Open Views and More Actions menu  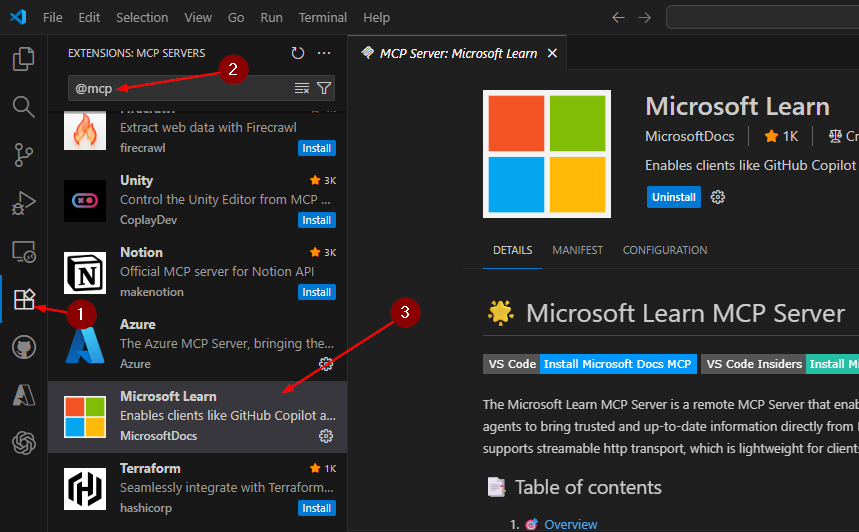point(324,53)
